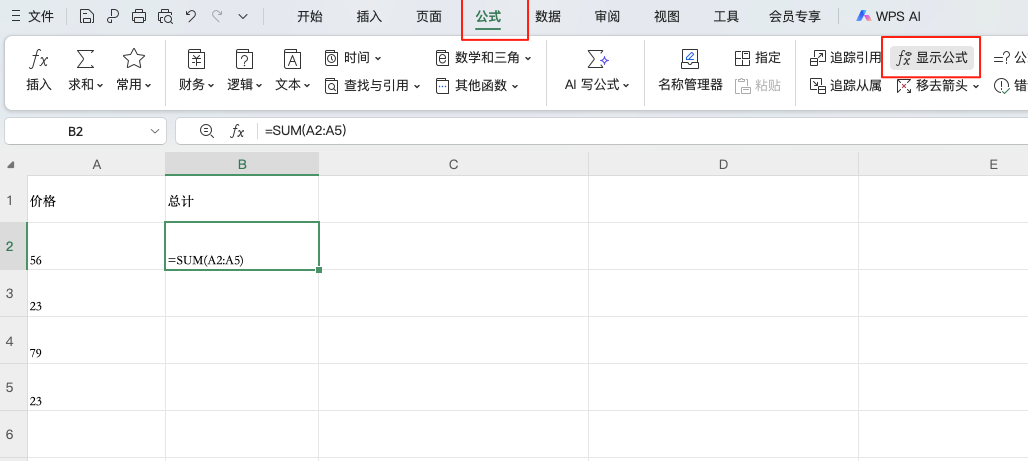Click the print icon in quick access toolbar

tap(139, 16)
